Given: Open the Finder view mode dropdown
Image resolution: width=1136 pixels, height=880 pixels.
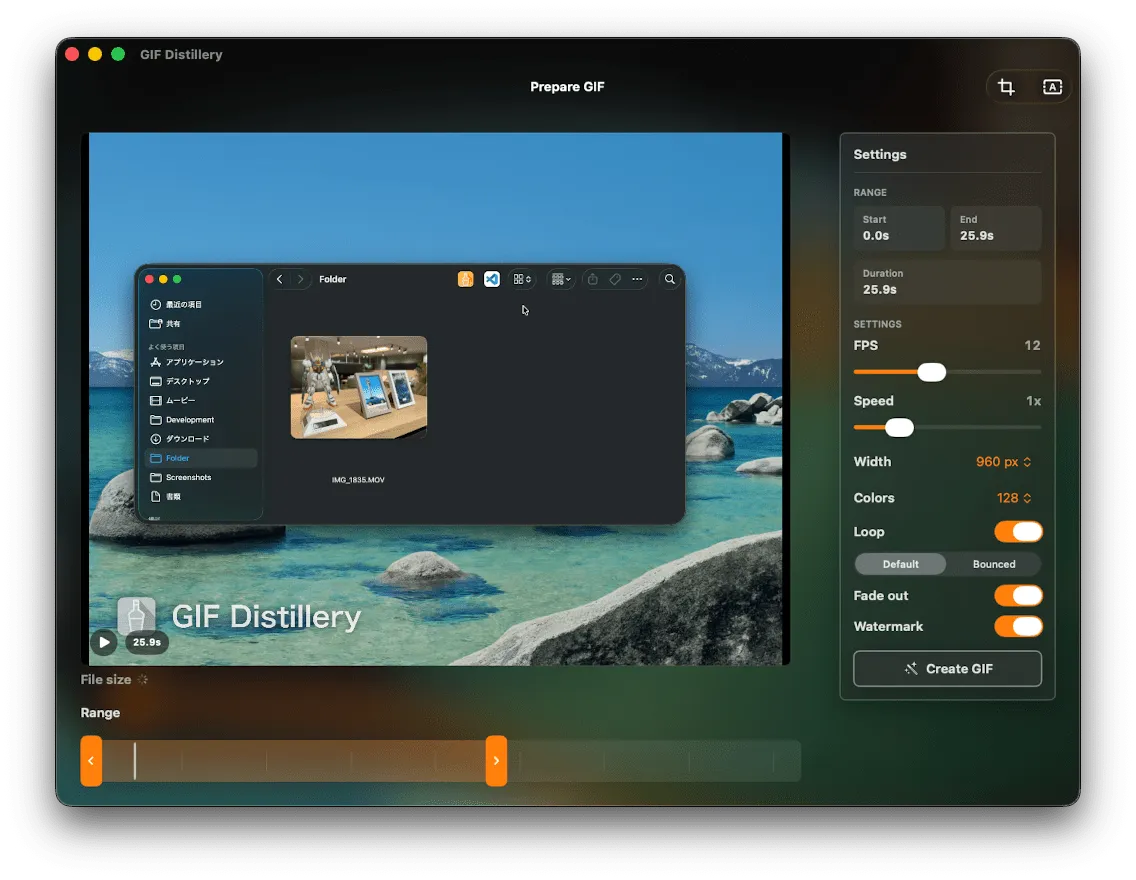Looking at the screenshot, I should [522, 279].
